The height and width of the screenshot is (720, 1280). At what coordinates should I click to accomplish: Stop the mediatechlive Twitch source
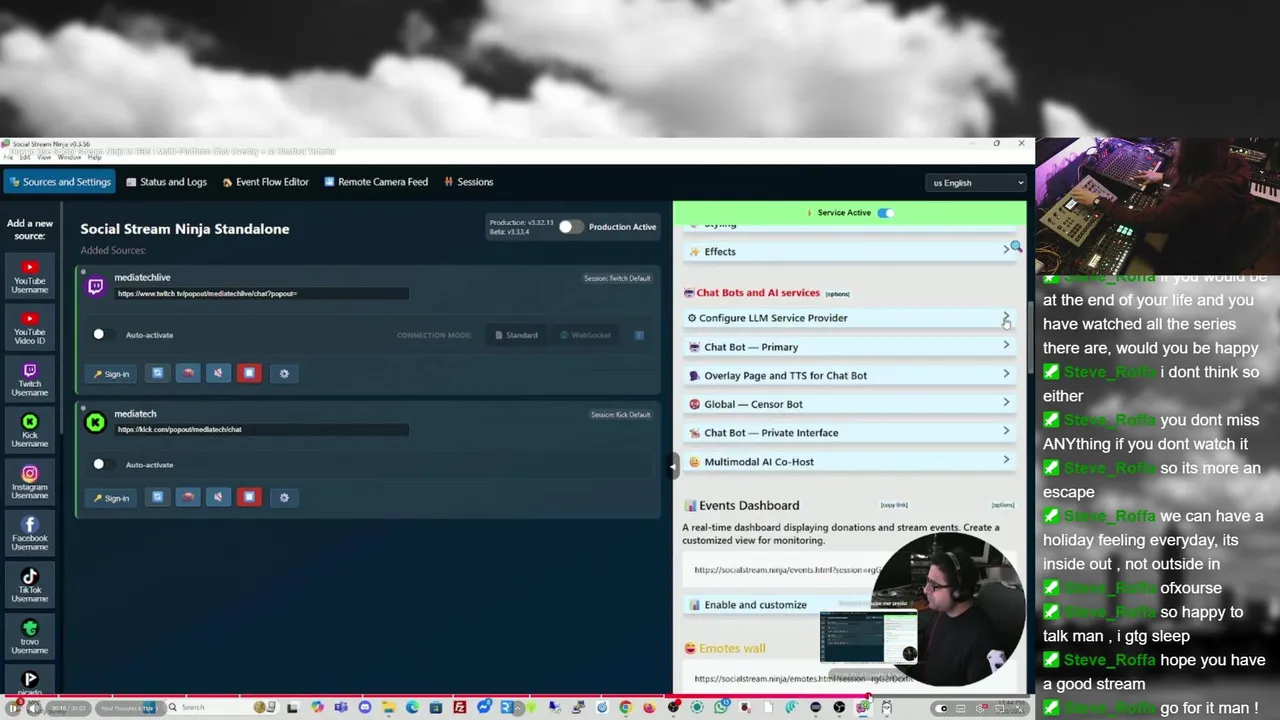point(249,373)
